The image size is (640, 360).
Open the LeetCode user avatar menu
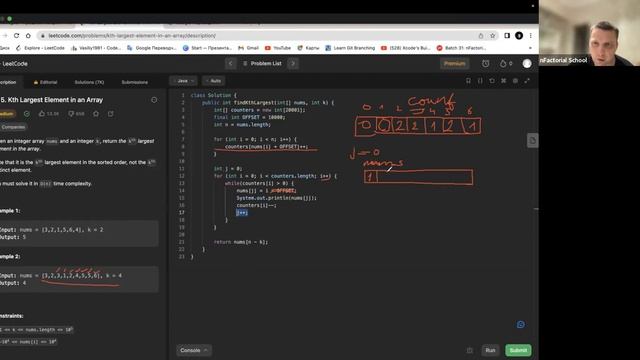click(x=527, y=64)
